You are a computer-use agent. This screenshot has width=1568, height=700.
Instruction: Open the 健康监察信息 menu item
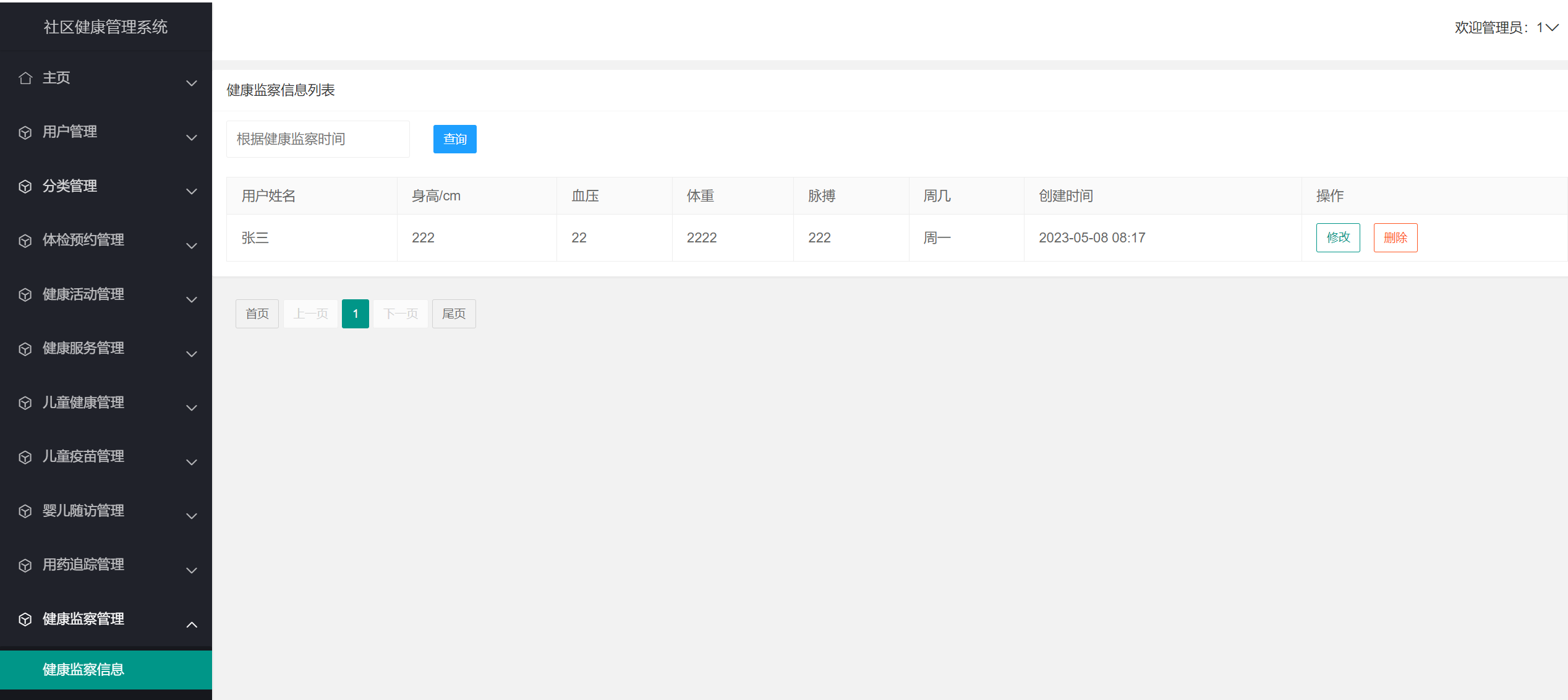82,670
